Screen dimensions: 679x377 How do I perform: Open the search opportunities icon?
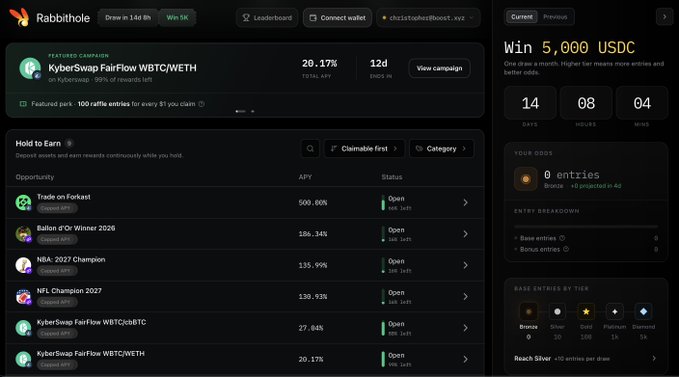[x=310, y=148]
